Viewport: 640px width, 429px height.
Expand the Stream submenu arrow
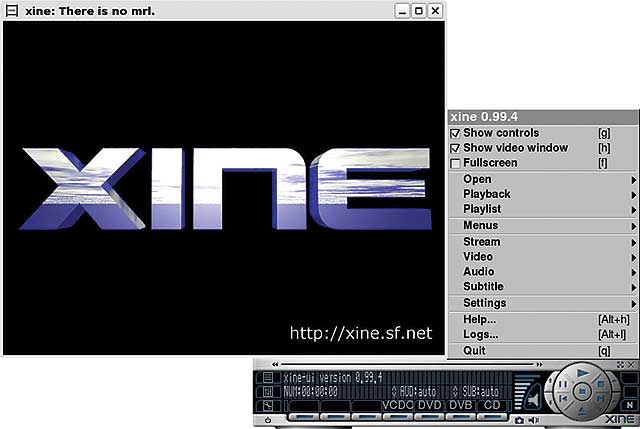(x=633, y=242)
